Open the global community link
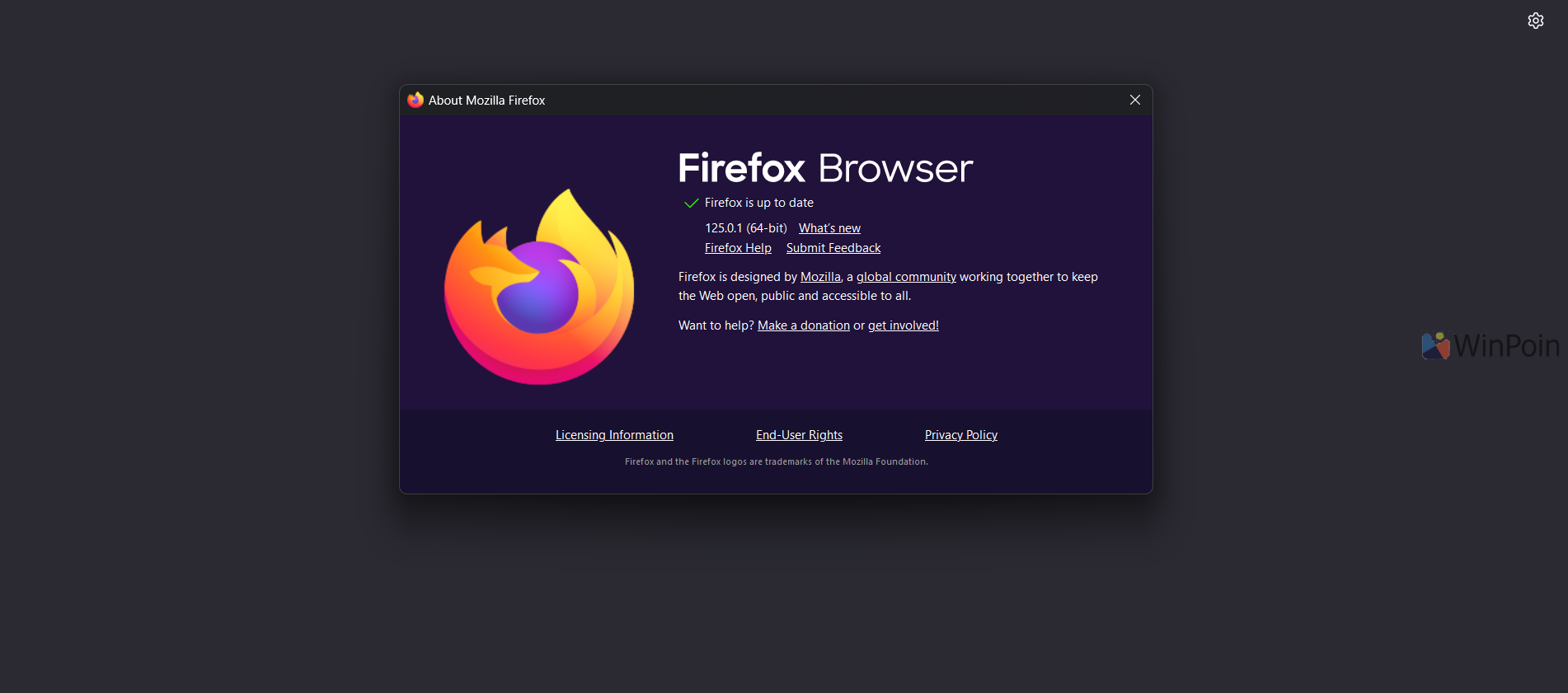The image size is (1568, 693). (x=906, y=277)
